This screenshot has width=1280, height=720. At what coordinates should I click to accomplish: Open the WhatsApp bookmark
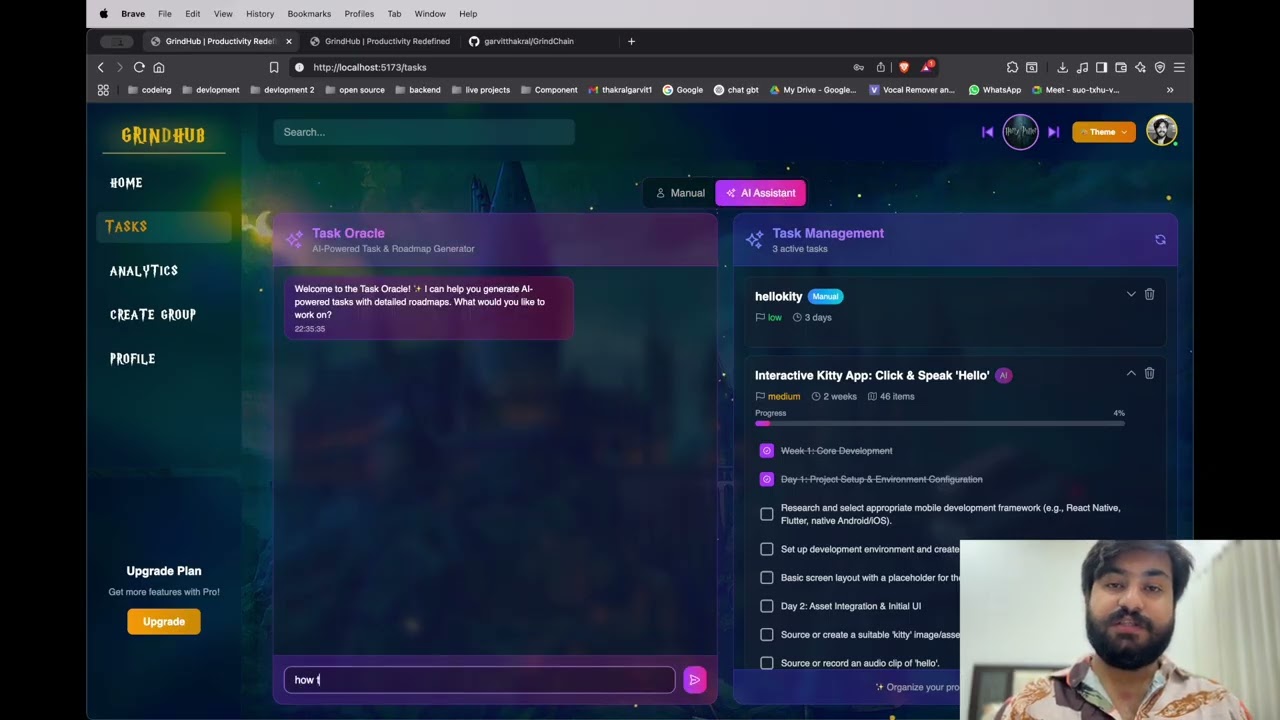[x=994, y=90]
